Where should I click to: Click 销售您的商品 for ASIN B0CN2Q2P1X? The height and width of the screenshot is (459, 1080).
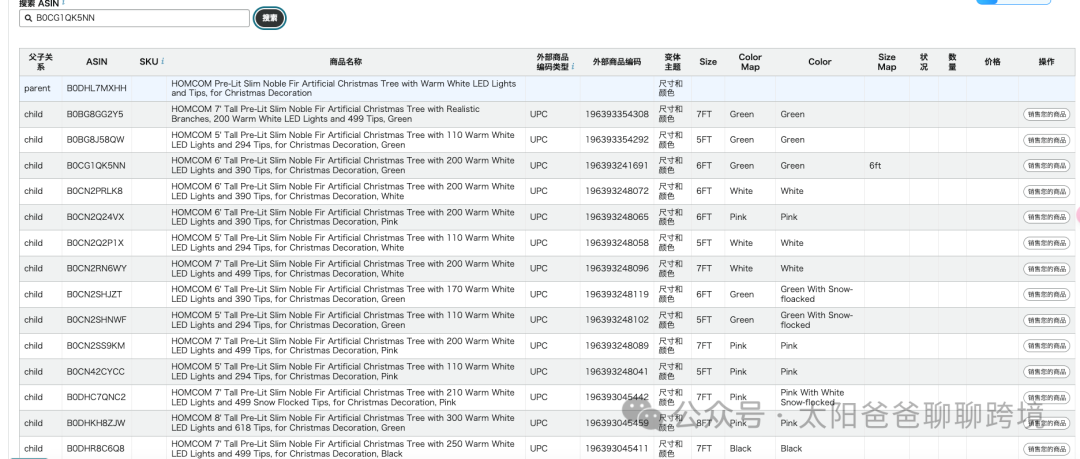point(1046,243)
